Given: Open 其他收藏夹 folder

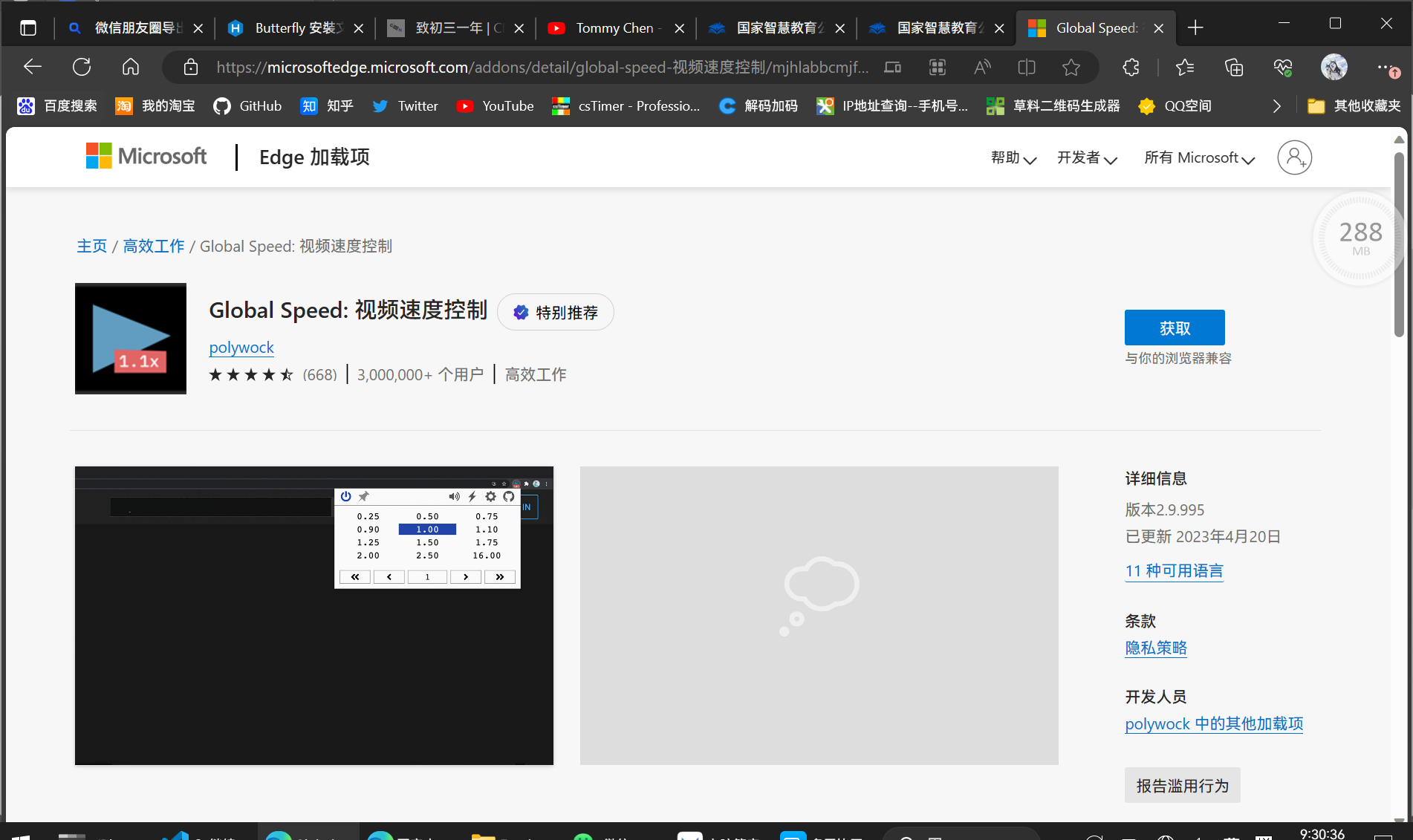Looking at the screenshot, I should pos(1354,106).
